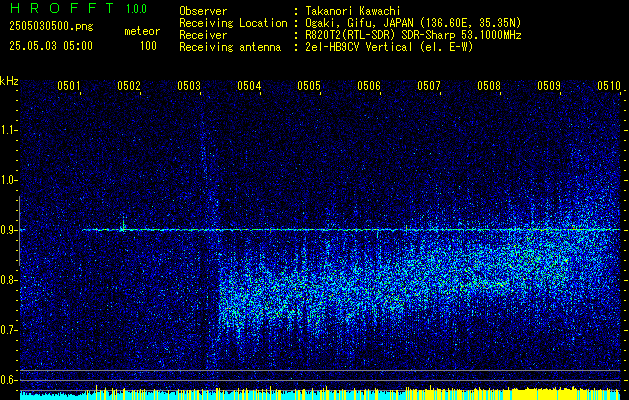Image resolution: width=629 pixels, height=400 pixels.
Task: Click the 0509 time axis marker
Action: [x=549, y=85]
